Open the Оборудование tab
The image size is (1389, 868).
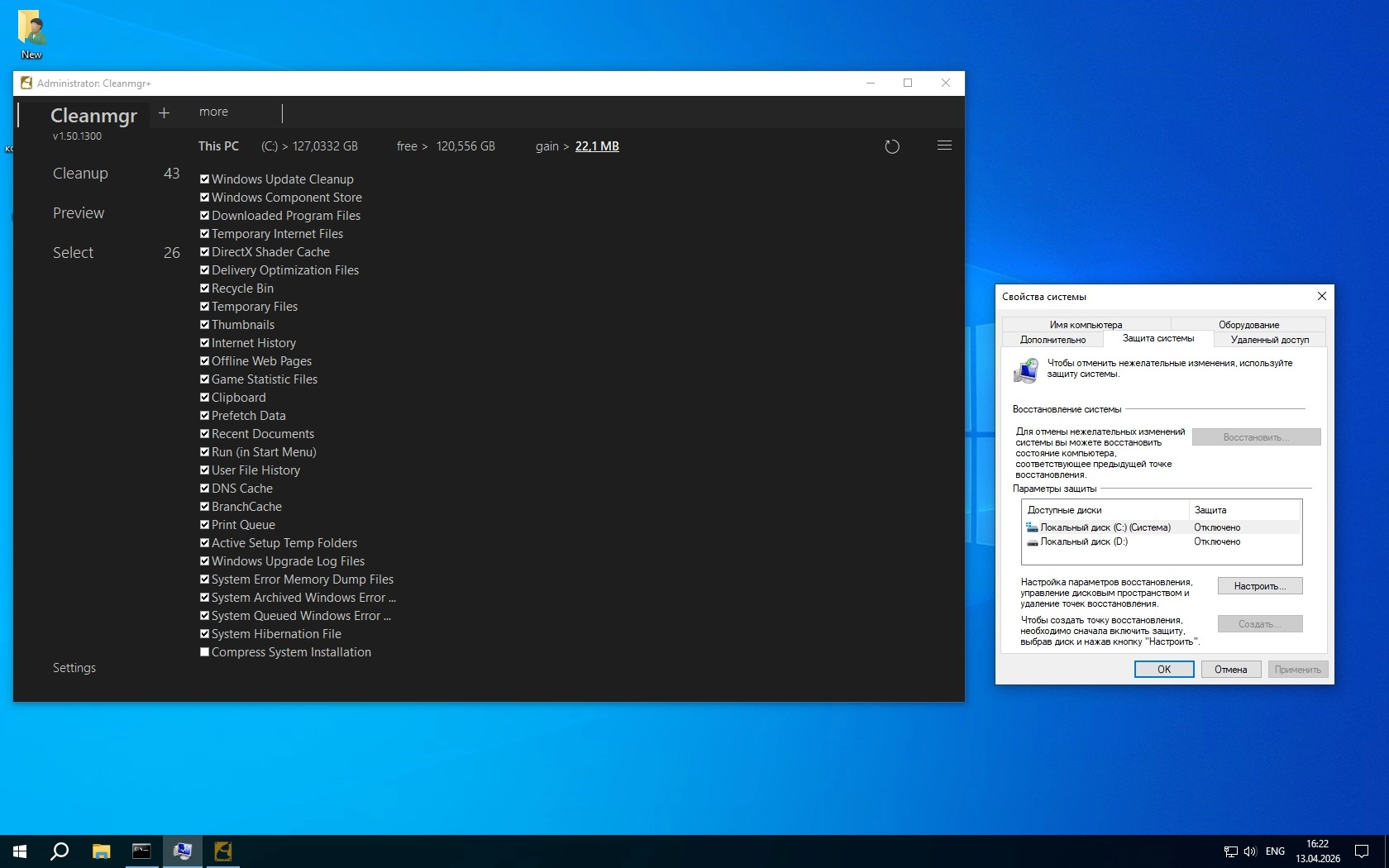(1248, 325)
